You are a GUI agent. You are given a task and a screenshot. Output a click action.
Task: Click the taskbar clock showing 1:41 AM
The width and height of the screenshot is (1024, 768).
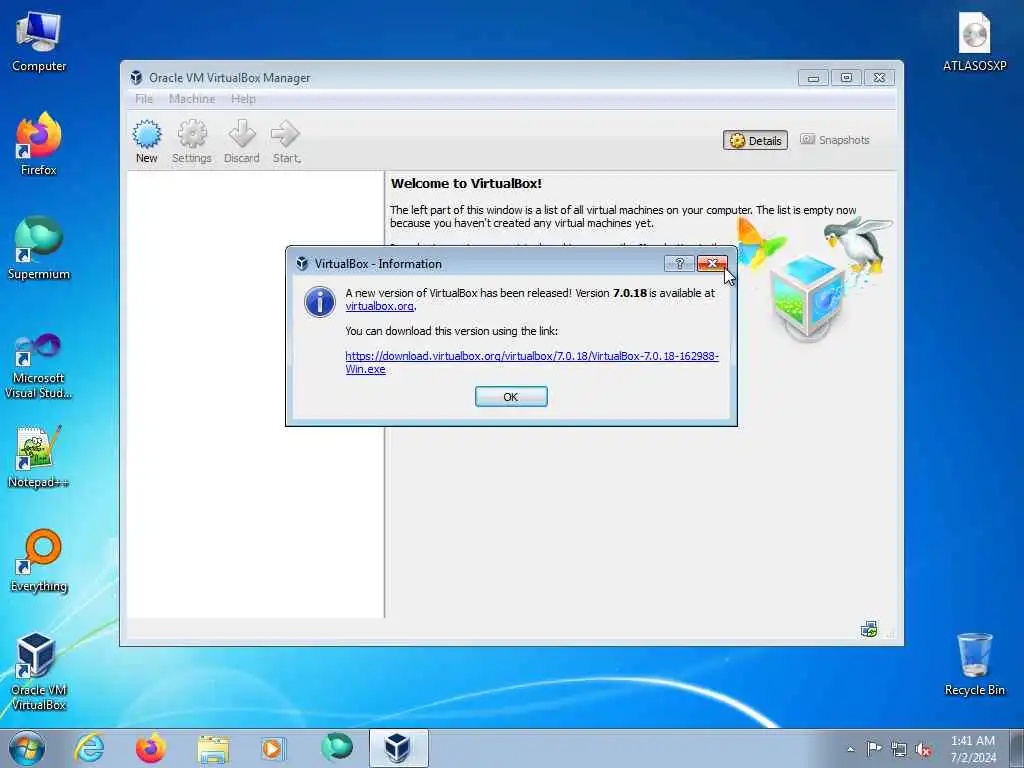click(973, 749)
